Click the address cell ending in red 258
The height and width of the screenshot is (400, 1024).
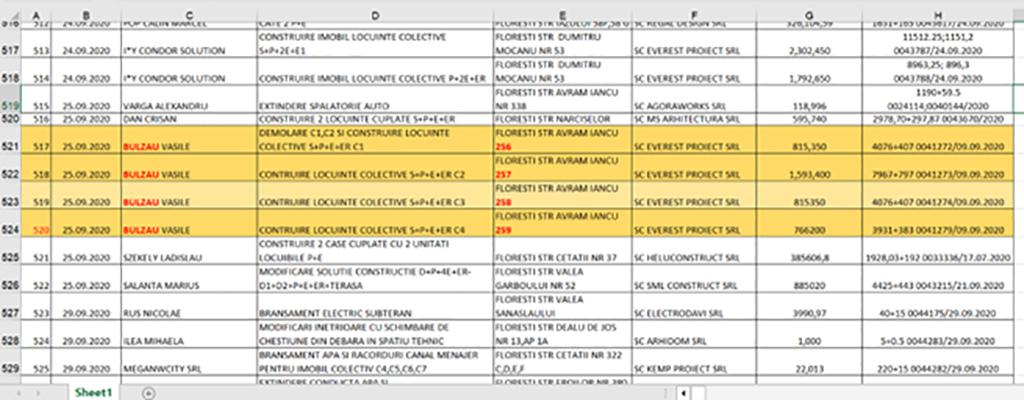[x=563, y=195]
